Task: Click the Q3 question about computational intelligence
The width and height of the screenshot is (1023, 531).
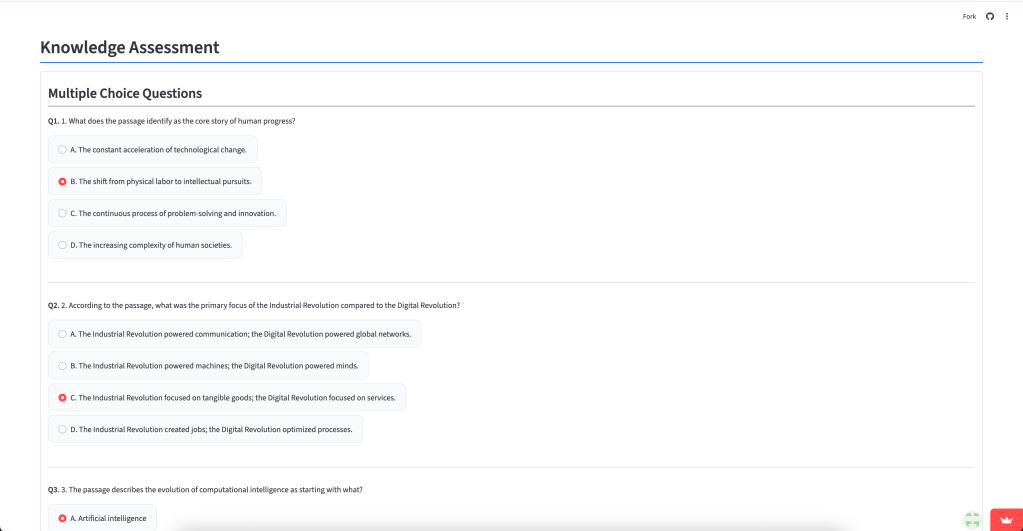Action: 205,490
